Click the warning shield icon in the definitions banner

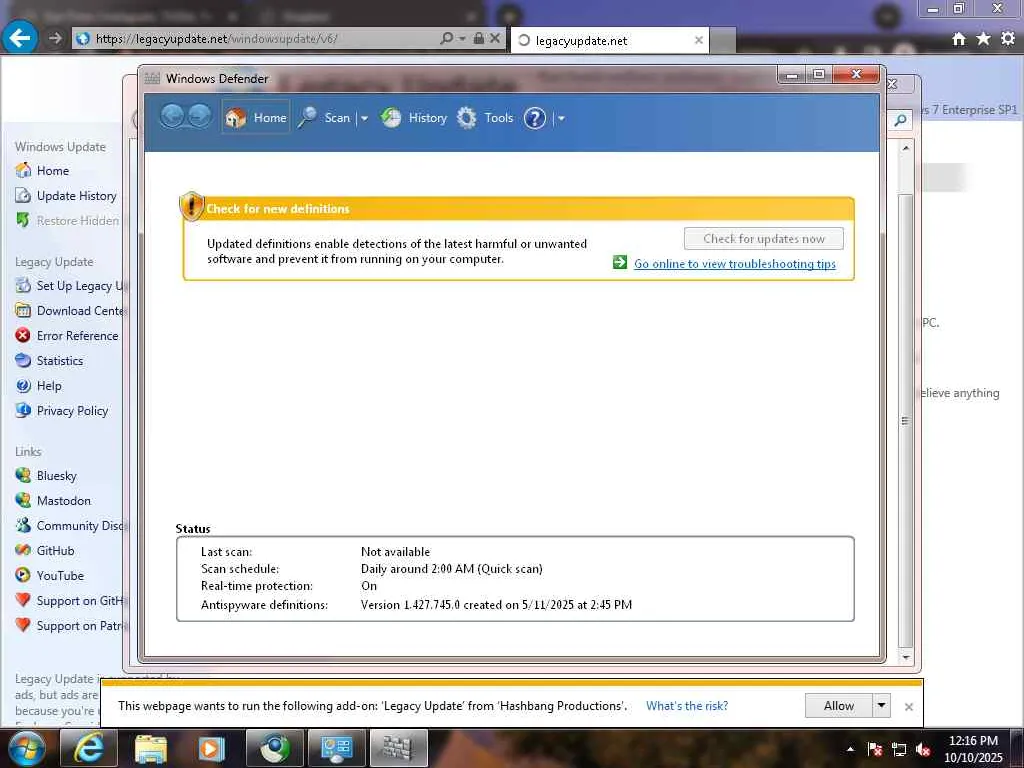(191, 206)
